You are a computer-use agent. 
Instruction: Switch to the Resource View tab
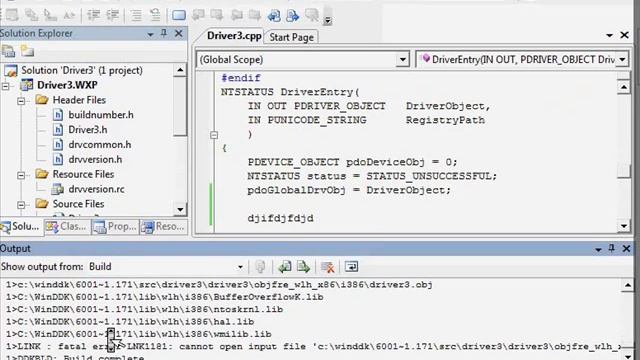[x=163, y=226]
